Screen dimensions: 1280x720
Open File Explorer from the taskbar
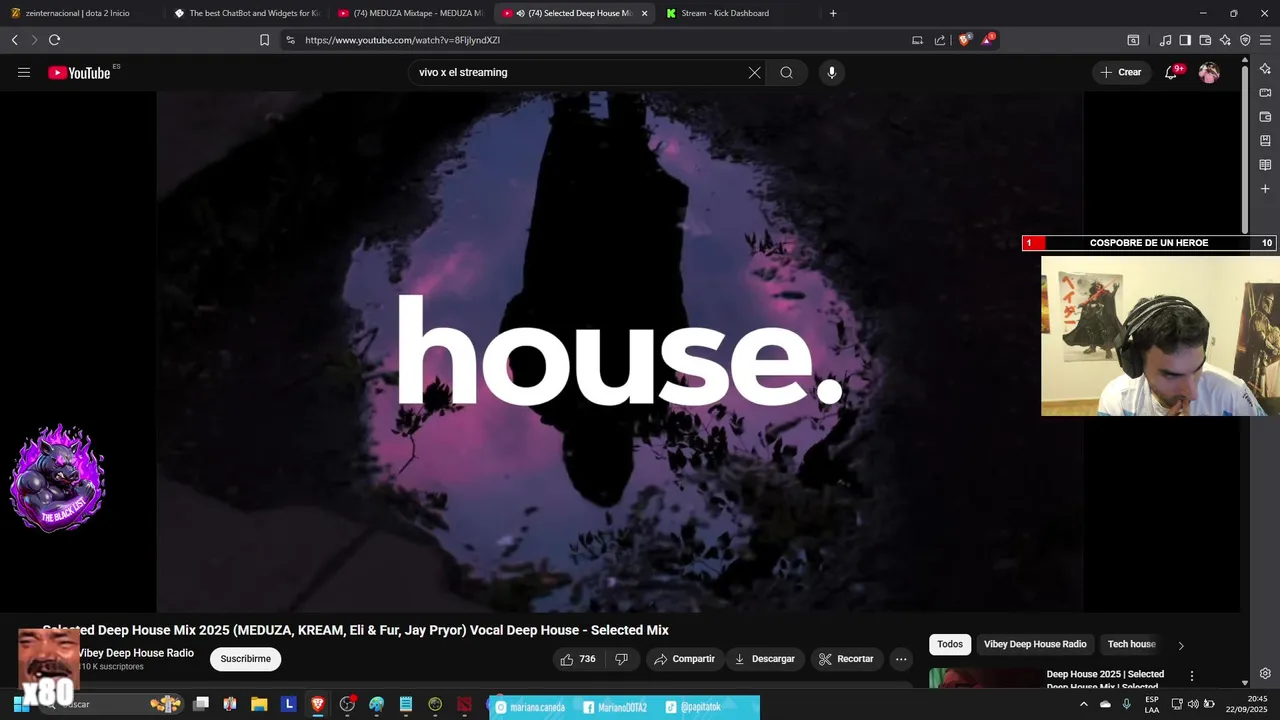pyautogui.click(x=259, y=704)
